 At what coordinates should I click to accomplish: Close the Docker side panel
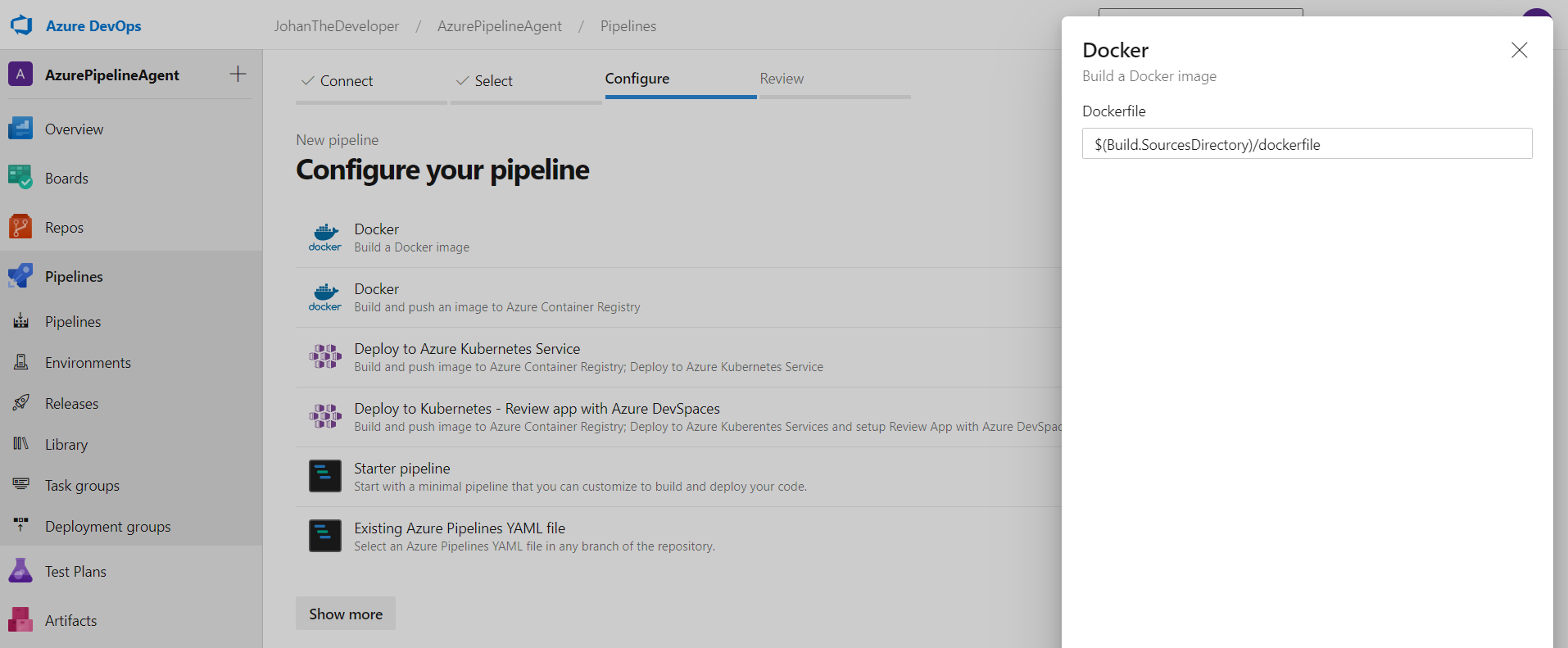(x=1519, y=50)
